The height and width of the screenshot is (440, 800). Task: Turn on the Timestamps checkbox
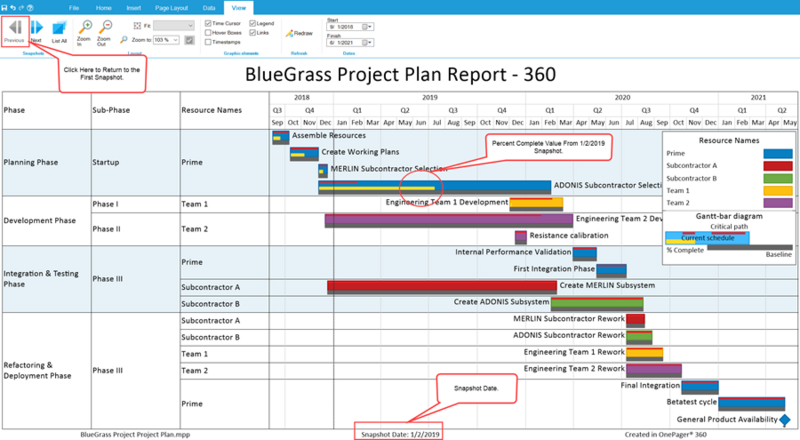(x=208, y=42)
